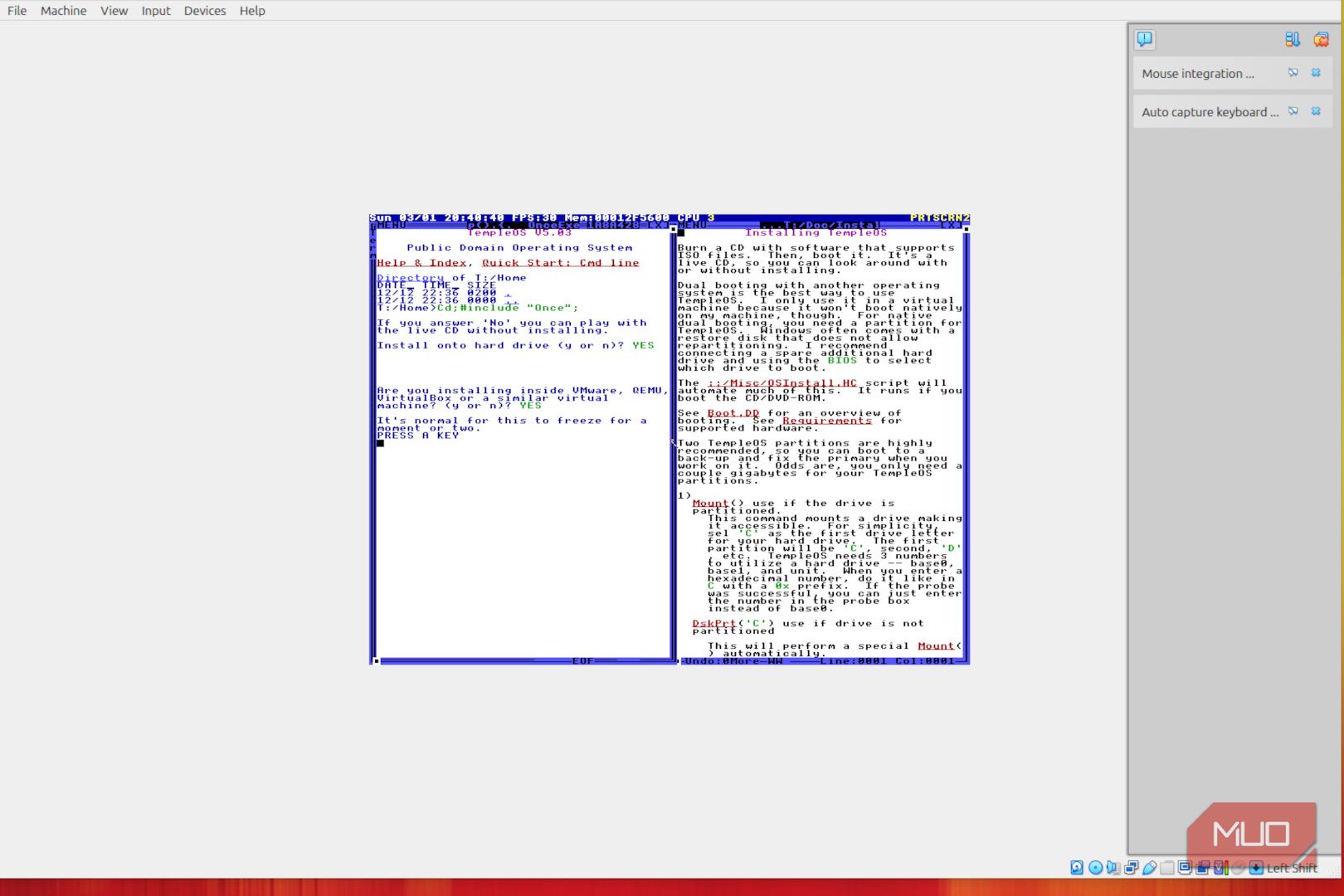Click the Mouse integration notification text

[1198, 73]
